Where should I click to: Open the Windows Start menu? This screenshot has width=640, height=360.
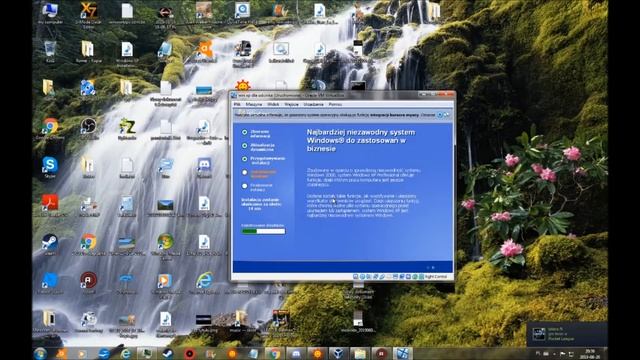pyautogui.click(x=40, y=353)
